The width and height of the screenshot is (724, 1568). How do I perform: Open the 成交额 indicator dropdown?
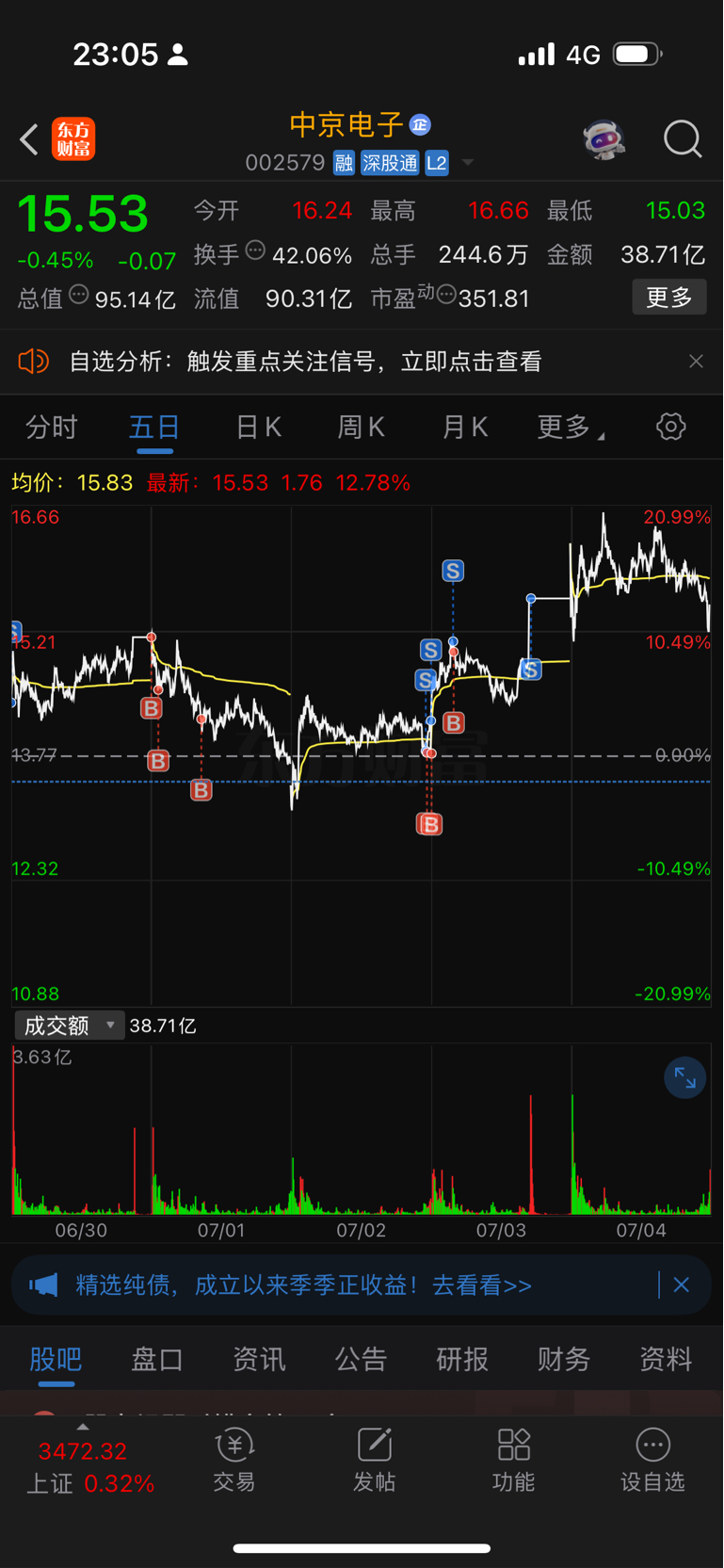coord(69,1026)
